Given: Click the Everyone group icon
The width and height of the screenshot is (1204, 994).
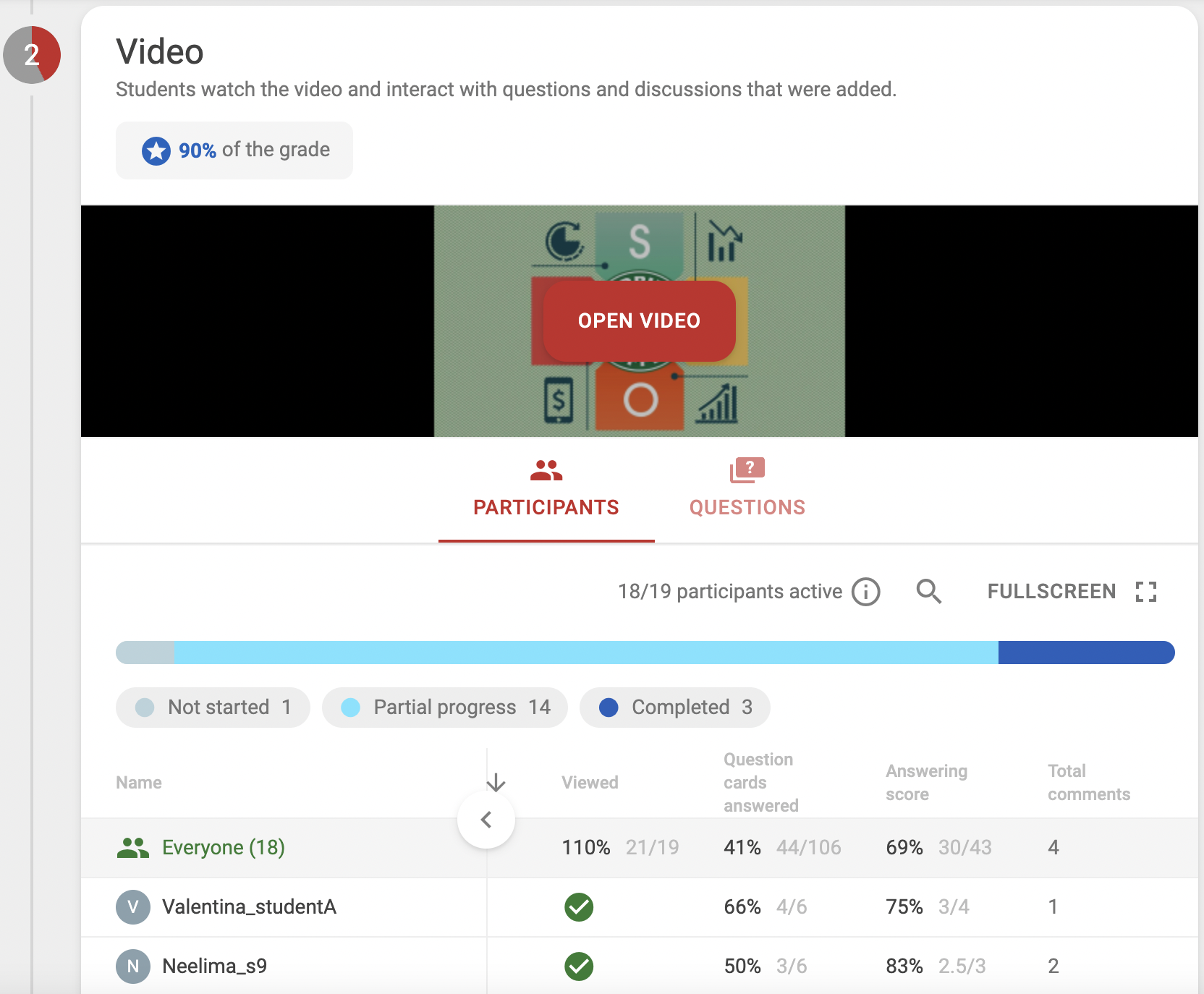Looking at the screenshot, I should 132,848.
